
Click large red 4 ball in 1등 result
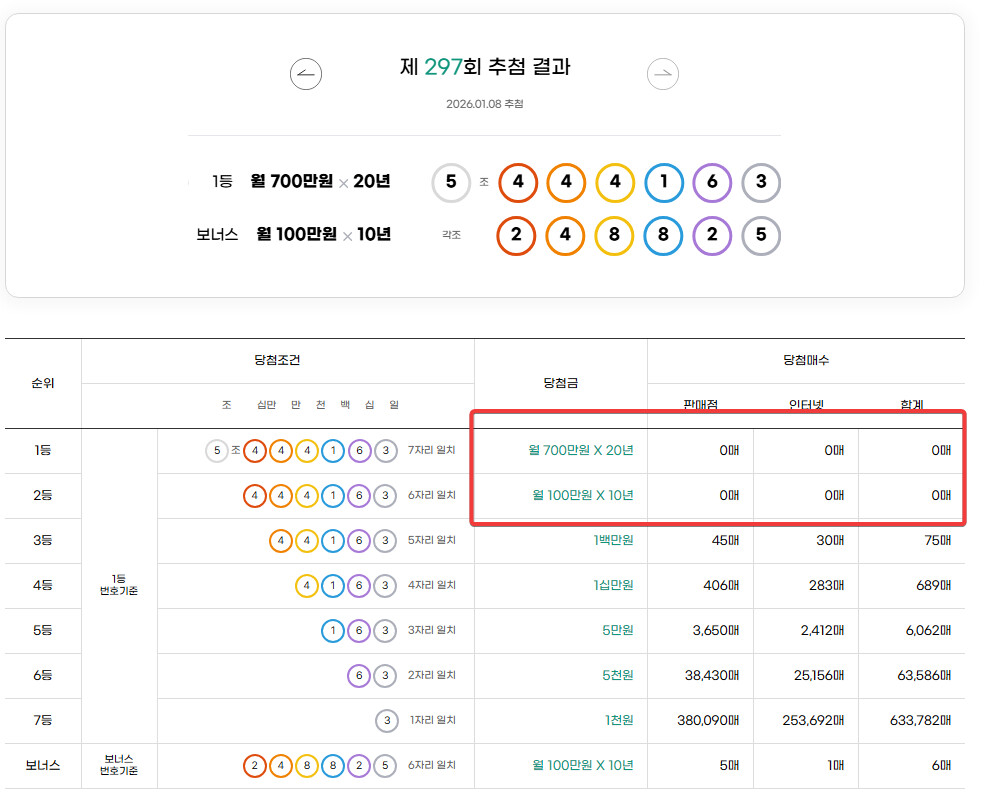tap(518, 183)
